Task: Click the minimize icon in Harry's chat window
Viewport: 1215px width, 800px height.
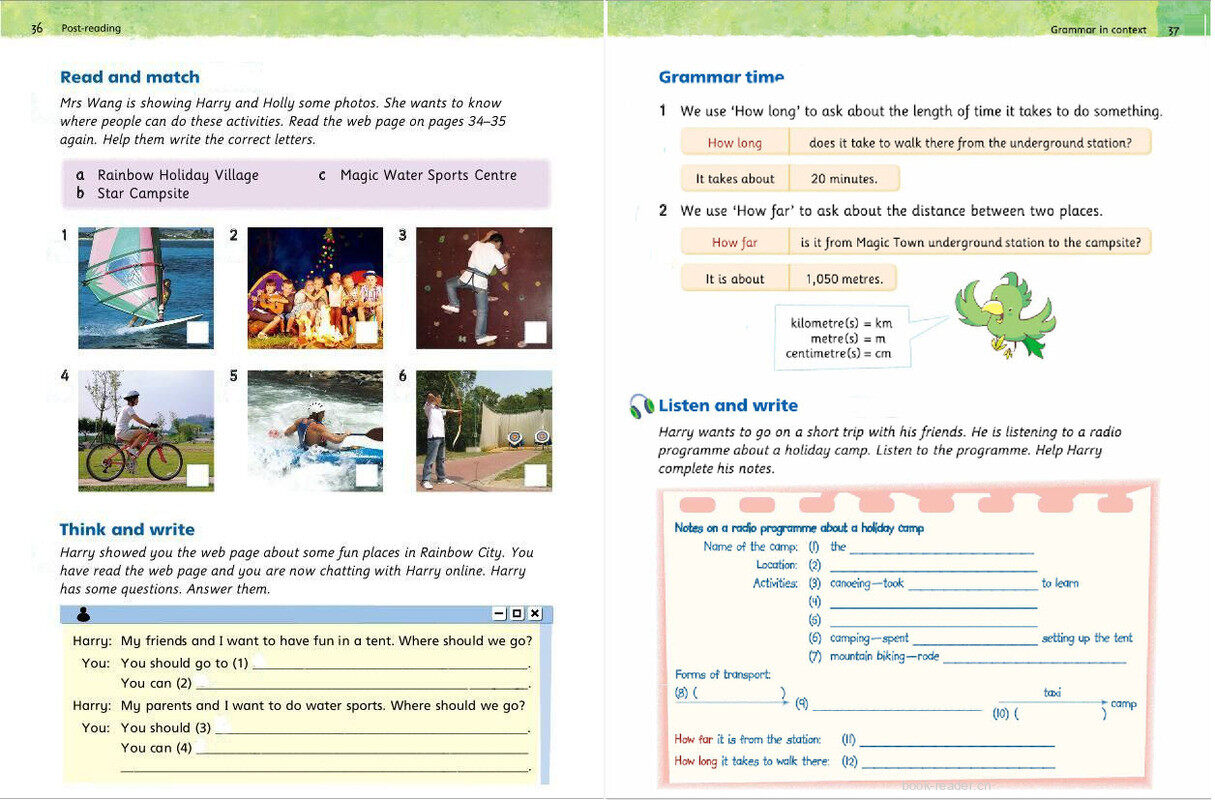Action: coord(499,613)
